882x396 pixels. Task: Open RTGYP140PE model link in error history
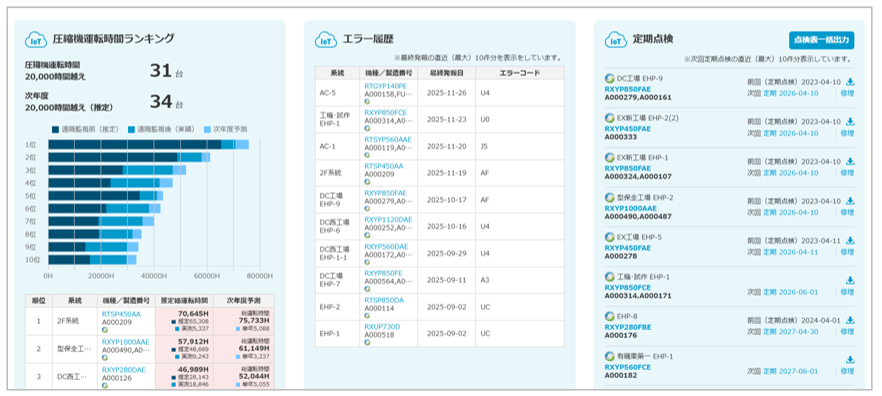[x=384, y=86]
